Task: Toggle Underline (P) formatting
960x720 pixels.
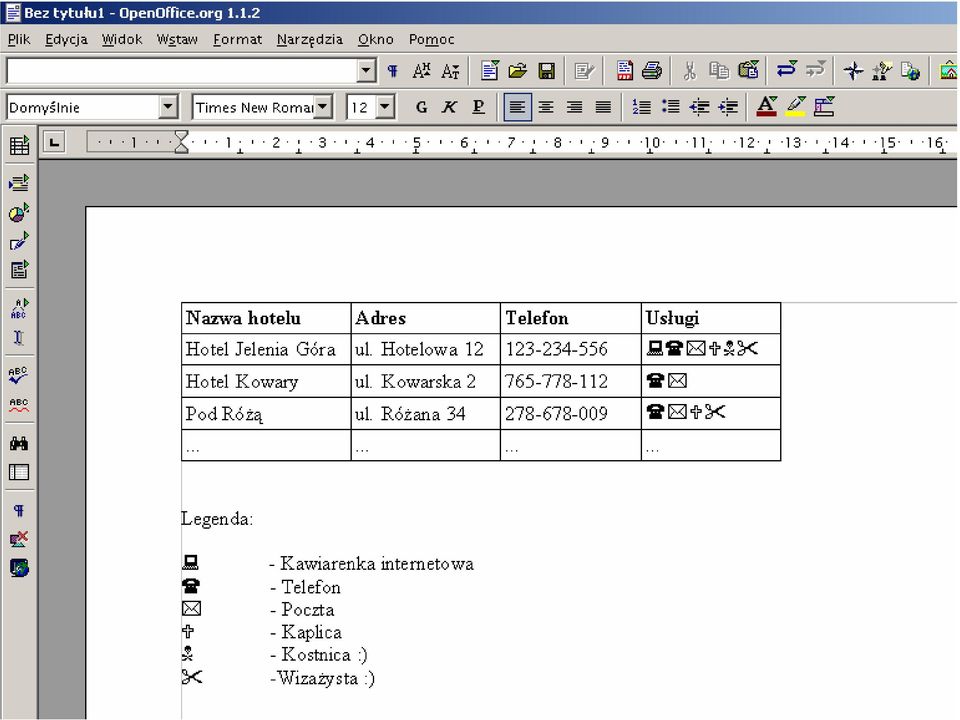Action: pos(478,107)
